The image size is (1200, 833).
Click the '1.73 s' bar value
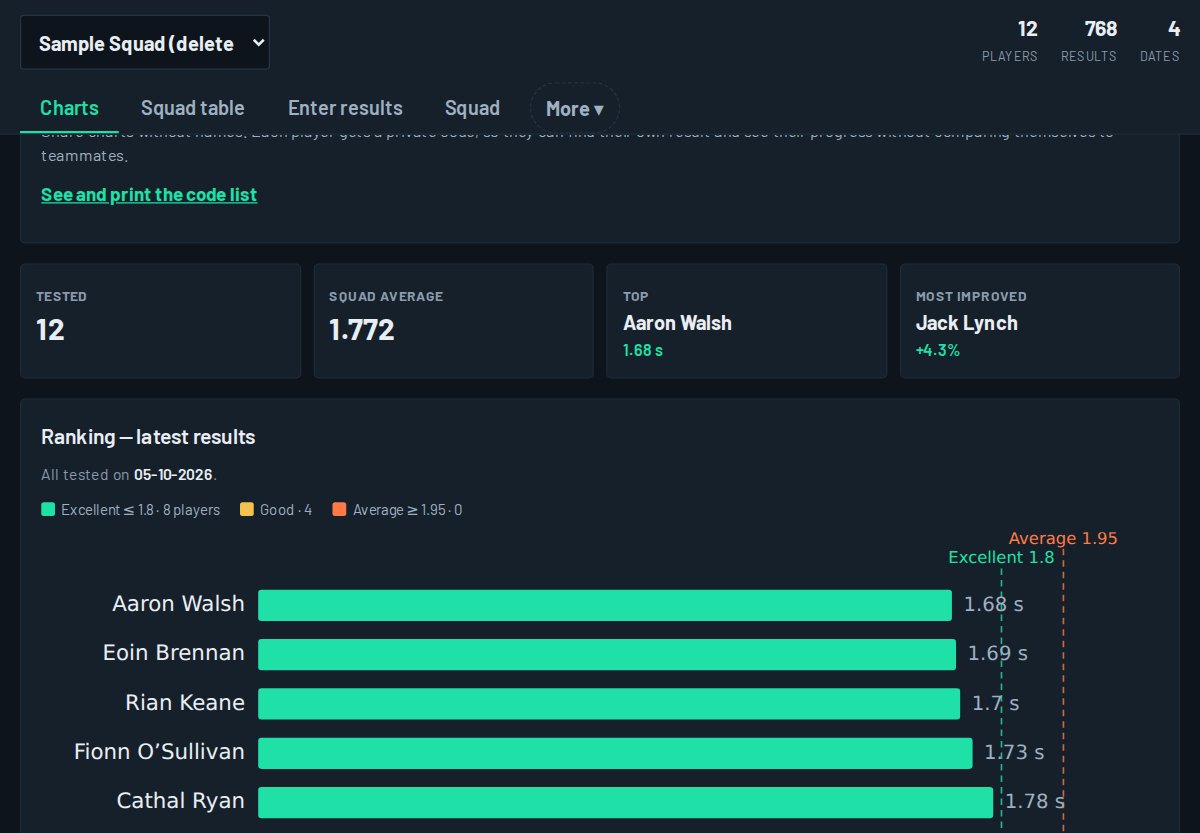pos(1014,752)
